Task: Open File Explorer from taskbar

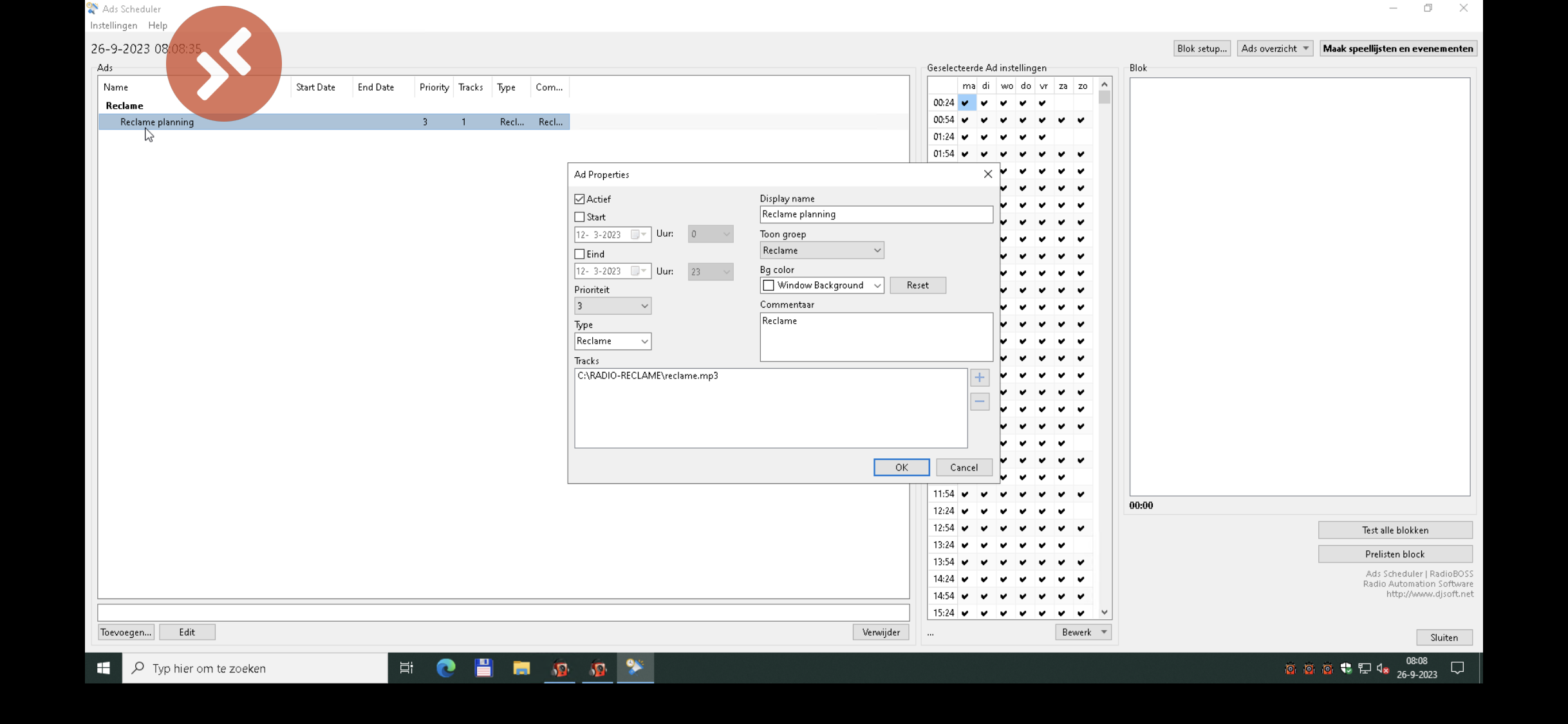Action: [x=521, y=668]
